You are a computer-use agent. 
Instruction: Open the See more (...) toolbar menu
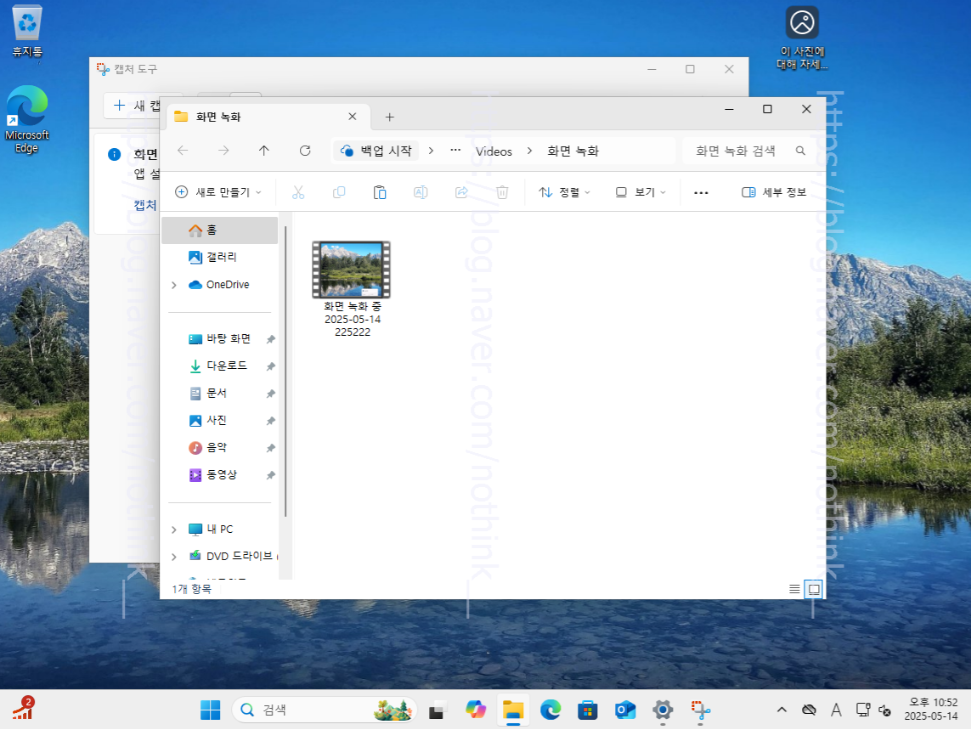701,193
